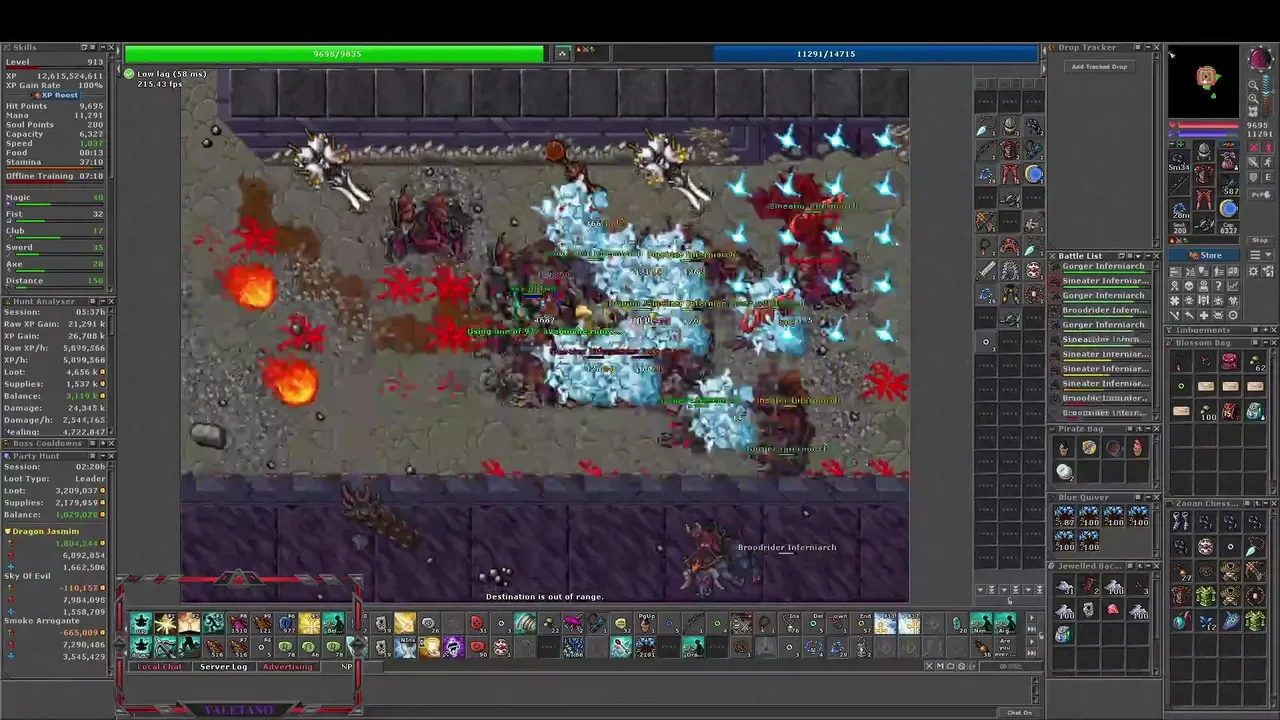Open the helmet equipment slot

1203,151
